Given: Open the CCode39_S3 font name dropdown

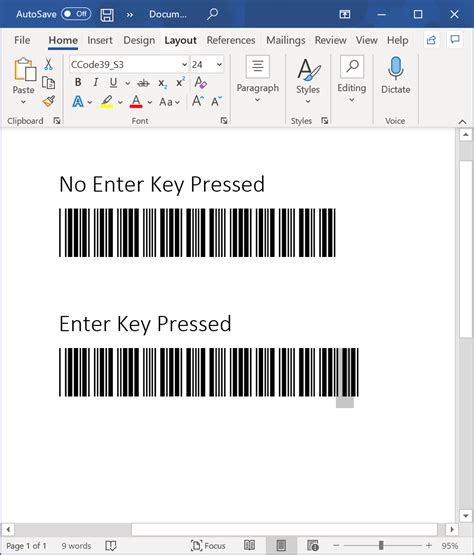Looking at the screenshot, I should coord(184,64).
